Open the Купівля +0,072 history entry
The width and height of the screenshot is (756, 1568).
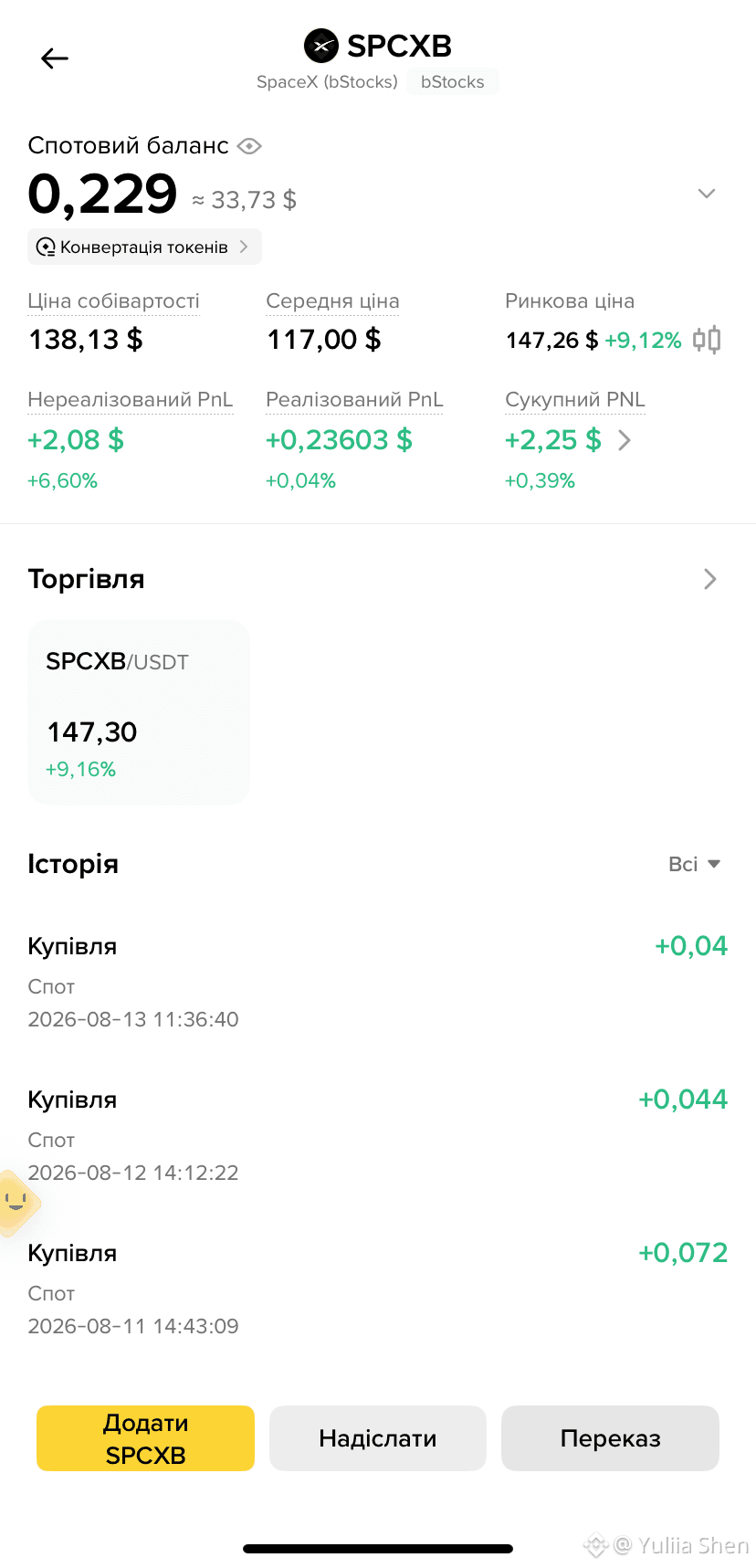tap(378, 1289)
